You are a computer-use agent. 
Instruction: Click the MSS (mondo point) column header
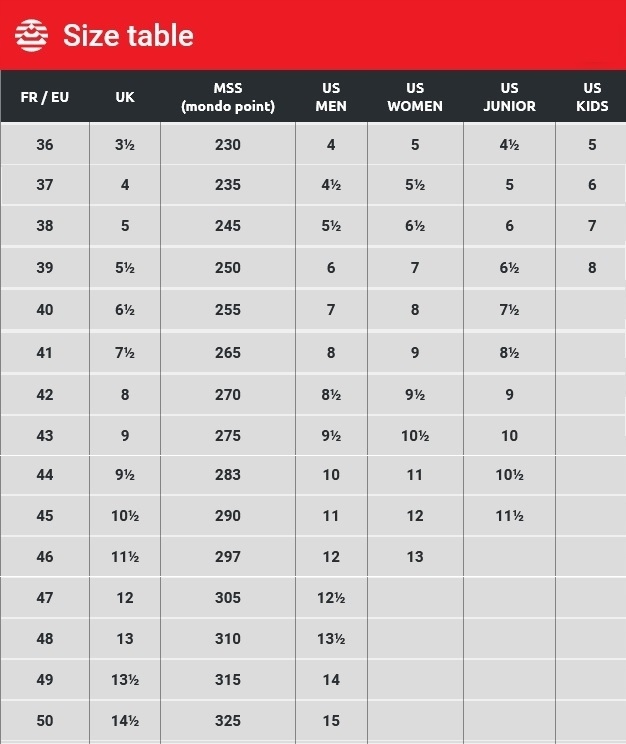pyautogui.click(x=228, y=97)
